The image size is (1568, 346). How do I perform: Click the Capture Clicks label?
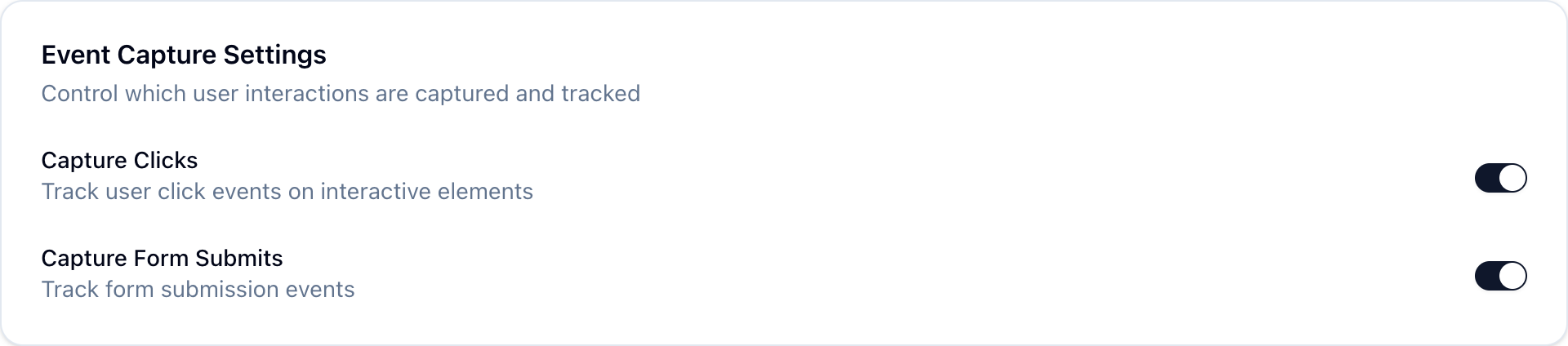coord(119,160)
